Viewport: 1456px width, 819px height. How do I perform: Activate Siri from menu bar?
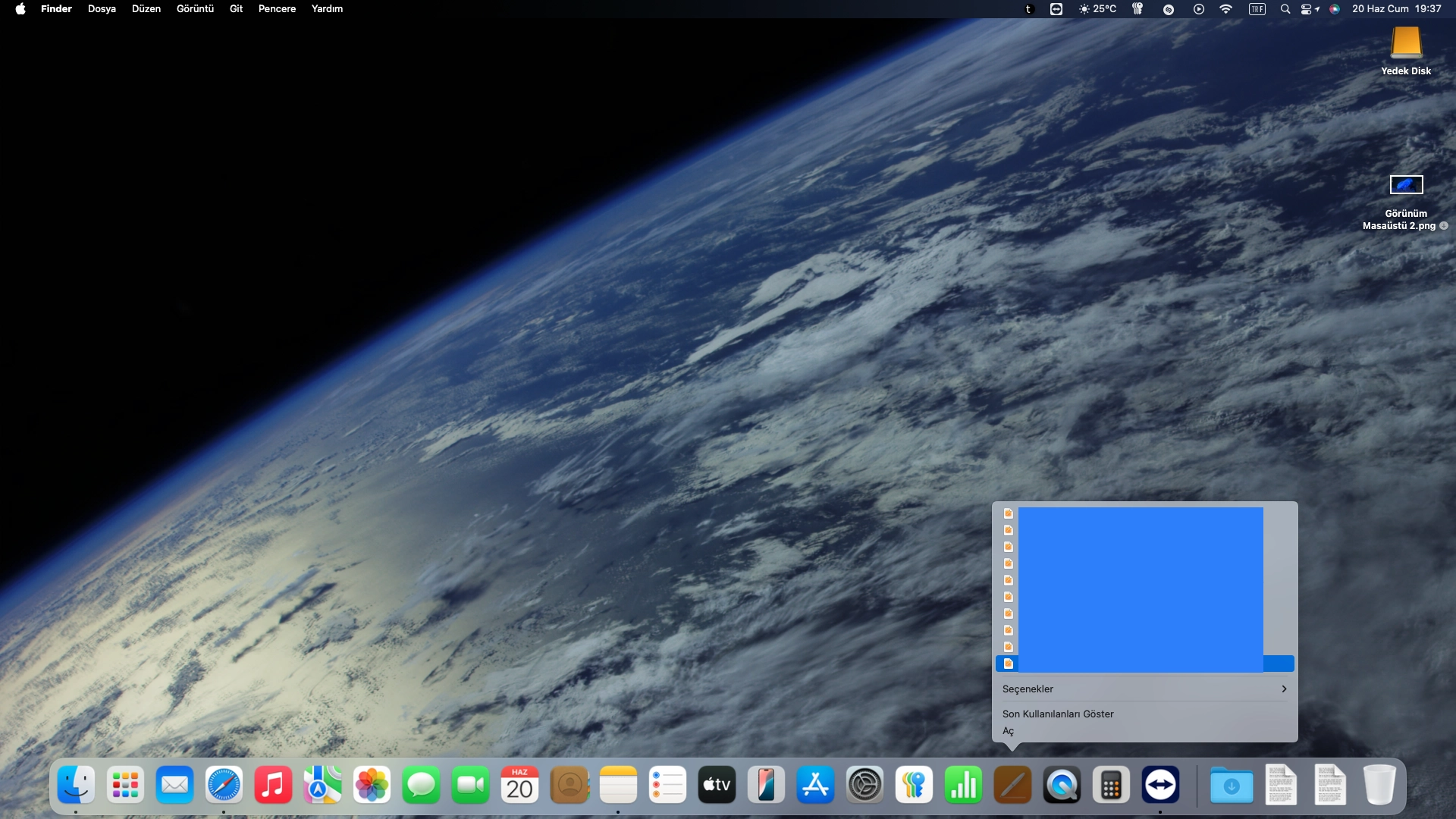coord(1335,9)
